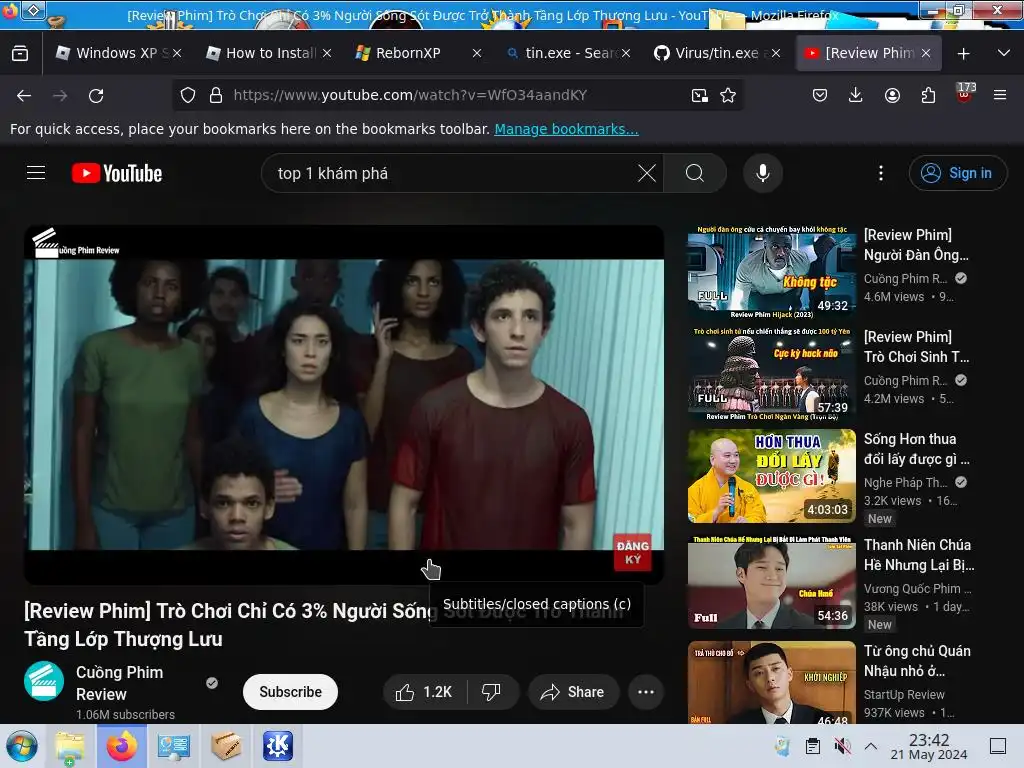Open Firefox View workspaces icon
The width and height of the screenshot is (1024, 768).
(x=20, y=54)
